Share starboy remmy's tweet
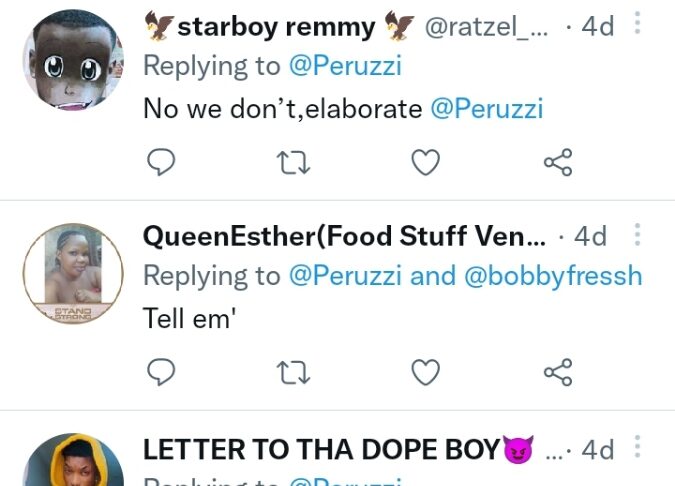Viewport: 675px width, 486px height. (x=557, y=162)
